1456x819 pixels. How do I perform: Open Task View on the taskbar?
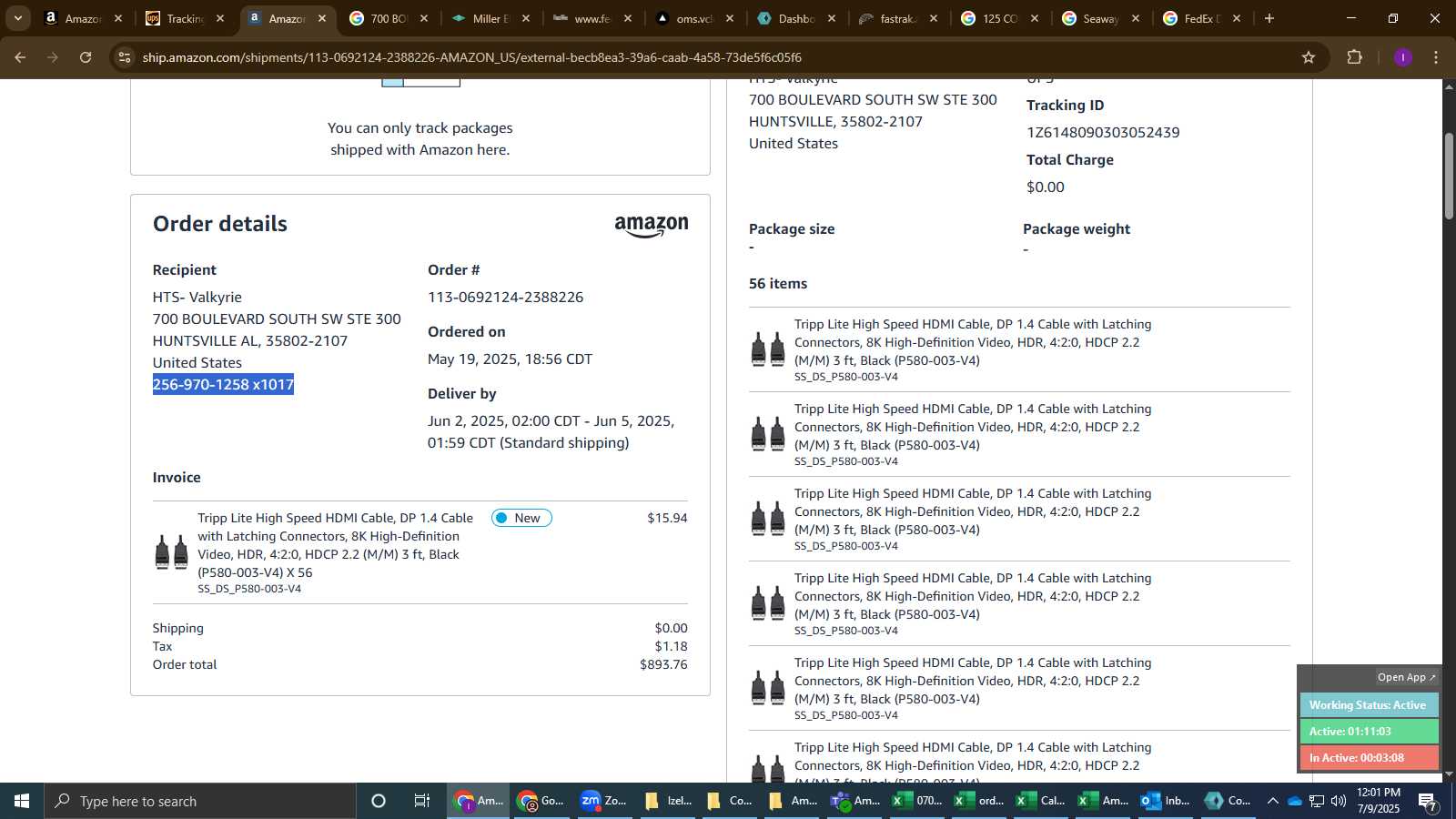tap(422, 801)
